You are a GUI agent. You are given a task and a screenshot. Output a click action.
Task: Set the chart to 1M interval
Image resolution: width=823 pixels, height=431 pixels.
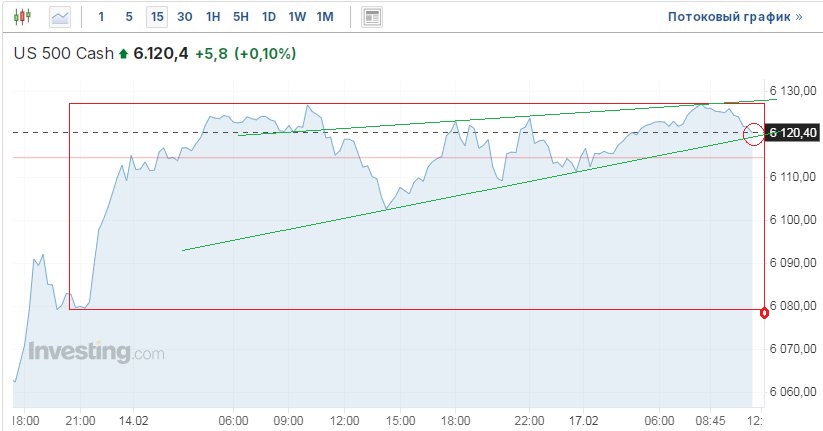click(x=325, y=17)
